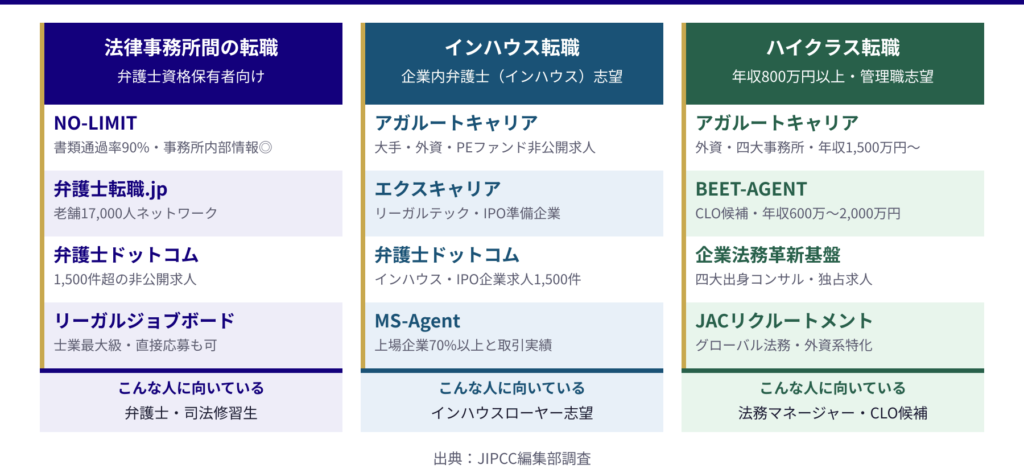
Task: Select the ハイクラス転職 column header
Action: (833, 48)
